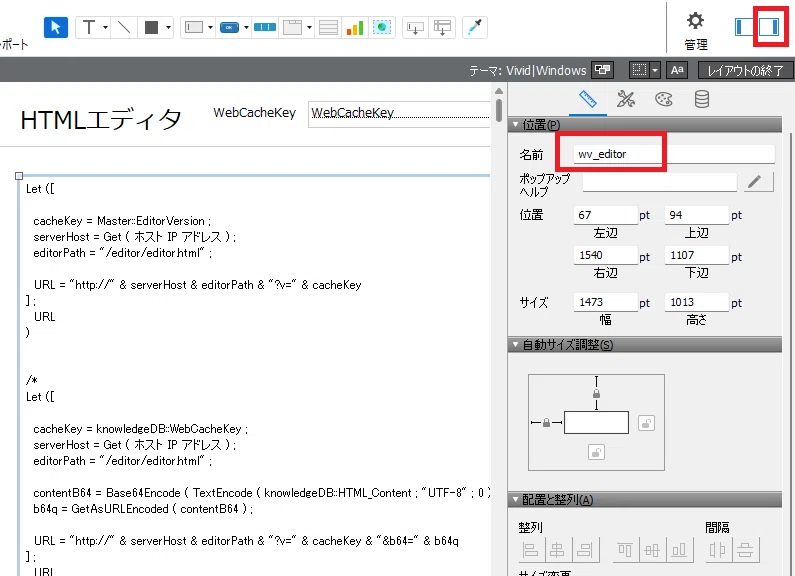Click the pencil edit tooltip button
Screen dimensions: 795x576
click(758, 182)
